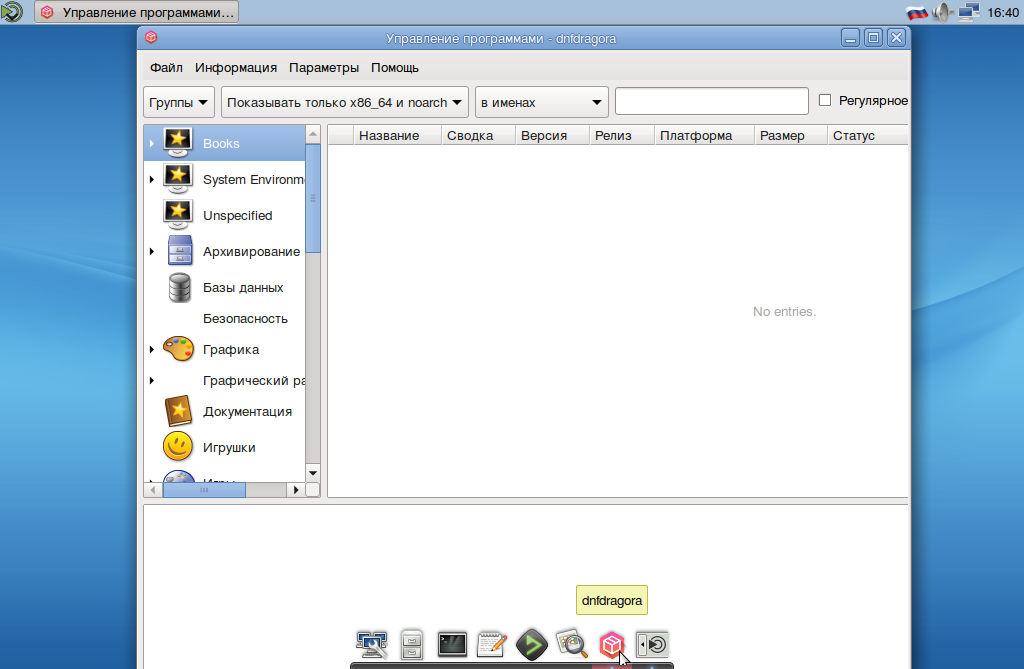Open the Группы view dropdown
The width and height of the screenshot is (1024, 669).
click(x=178, y=103)
